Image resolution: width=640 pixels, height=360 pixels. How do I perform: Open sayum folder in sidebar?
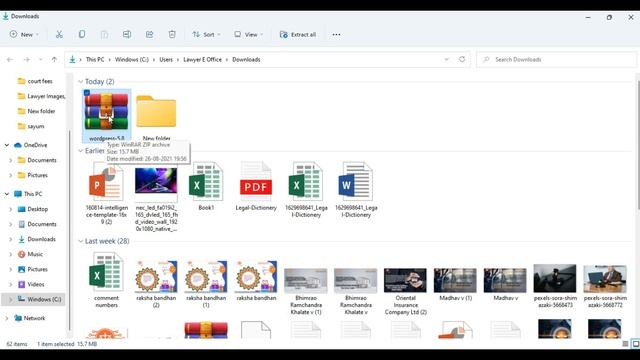coord(31,127)
